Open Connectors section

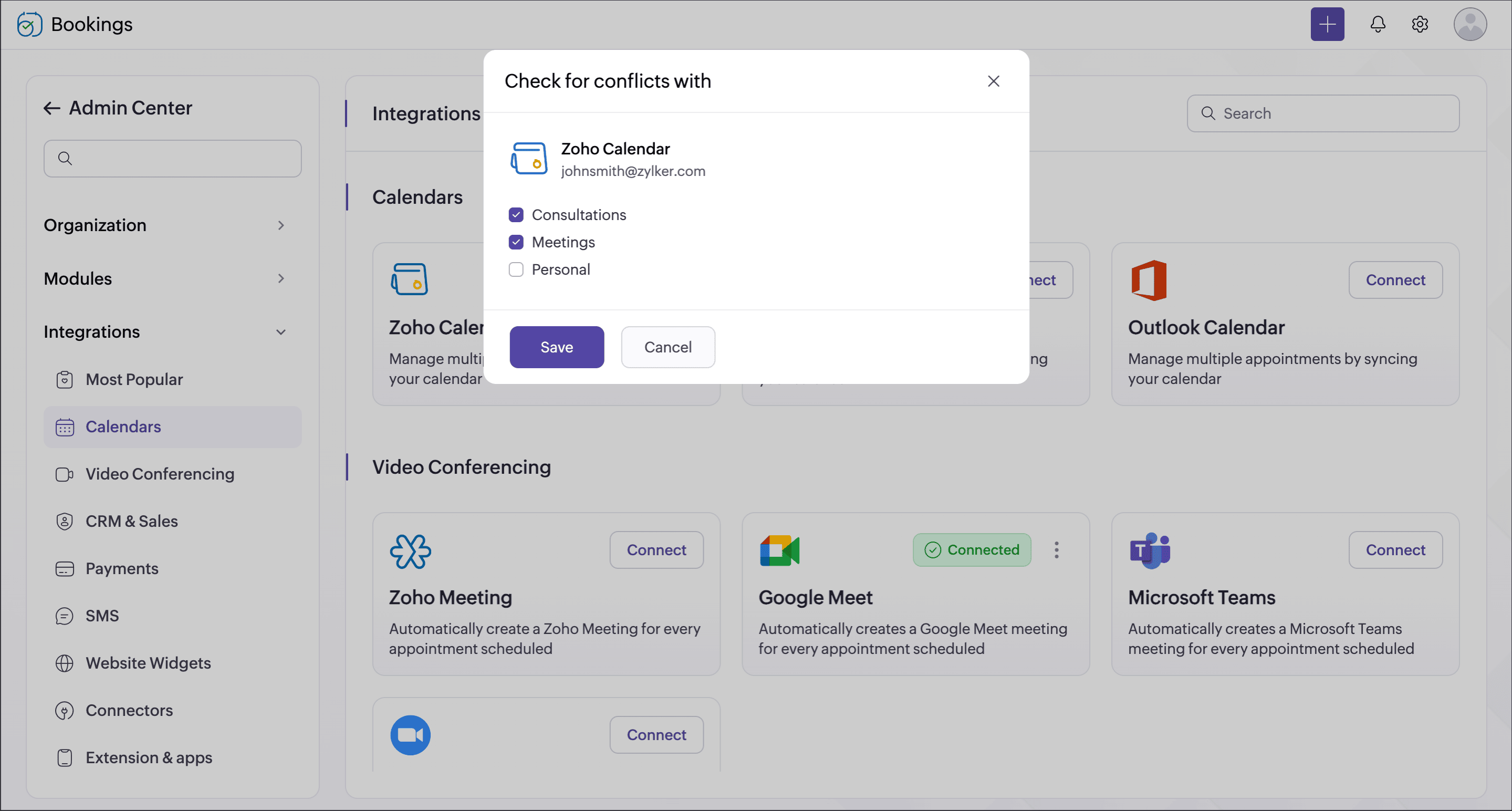click(x=173, y=711)
